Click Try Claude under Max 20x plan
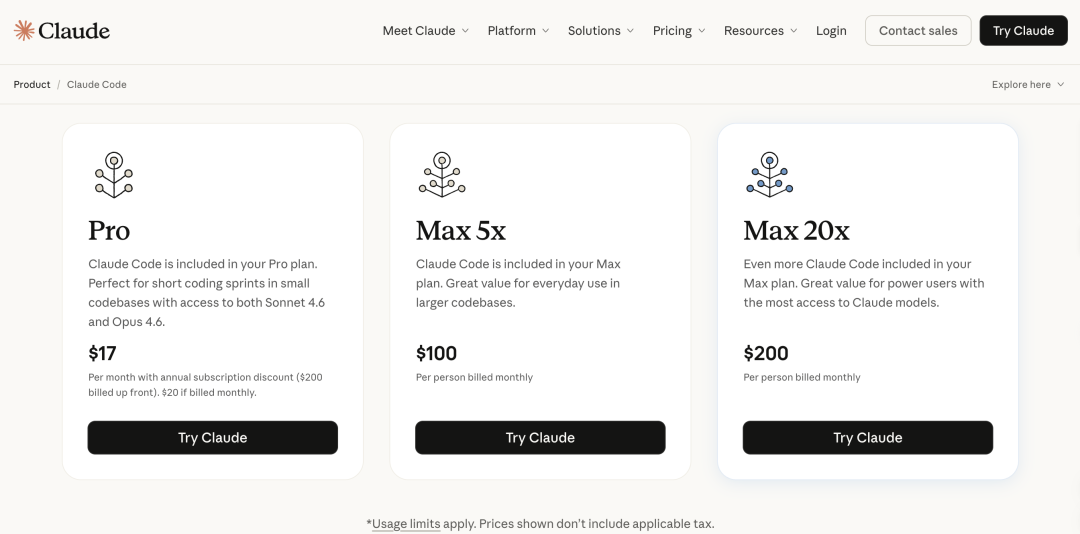The height and width of the screenshot is (534, 1080). pyautogui.click(x=868, y=438)
